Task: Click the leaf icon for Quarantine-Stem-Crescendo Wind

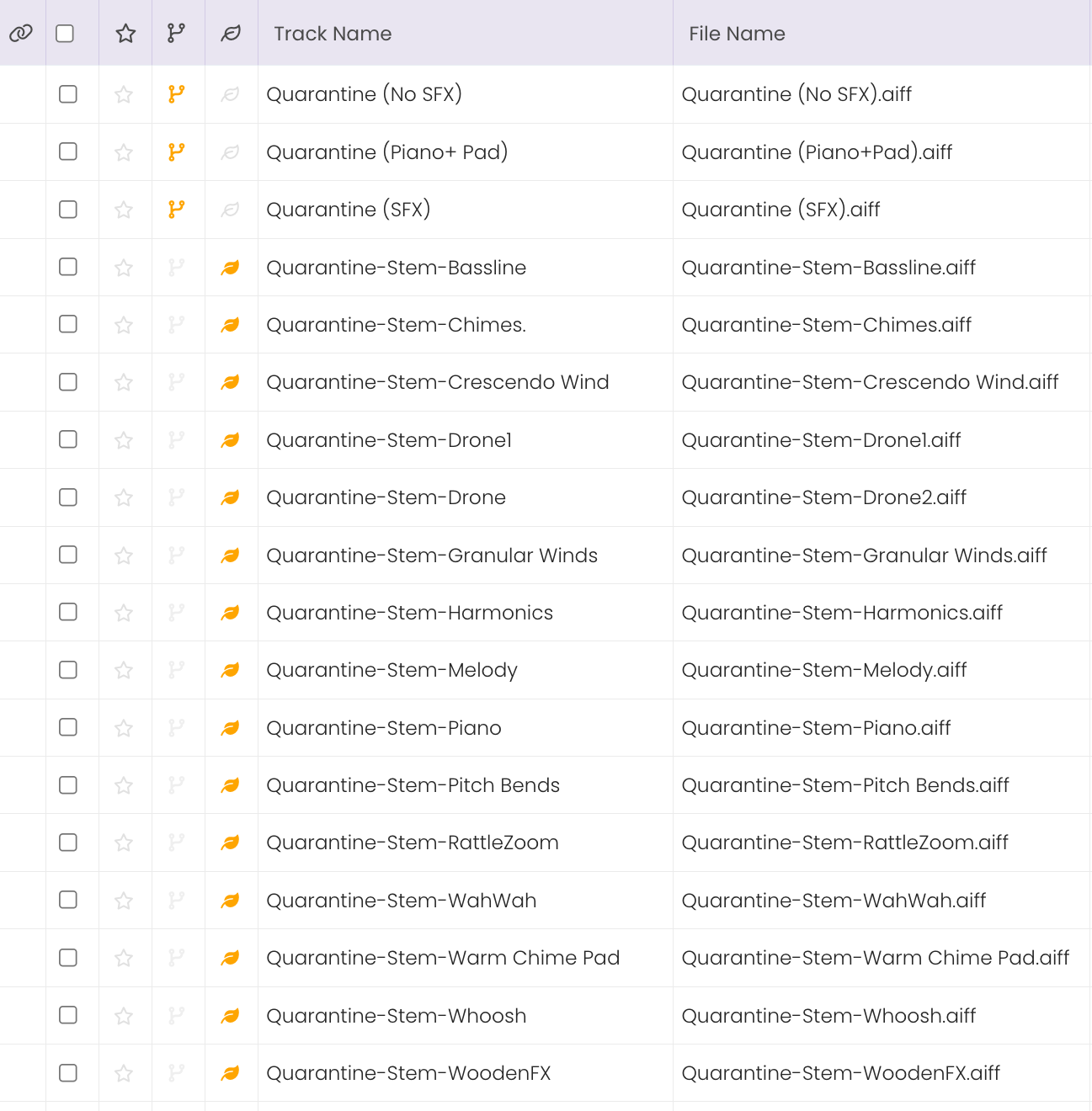Action: (230, 382)
